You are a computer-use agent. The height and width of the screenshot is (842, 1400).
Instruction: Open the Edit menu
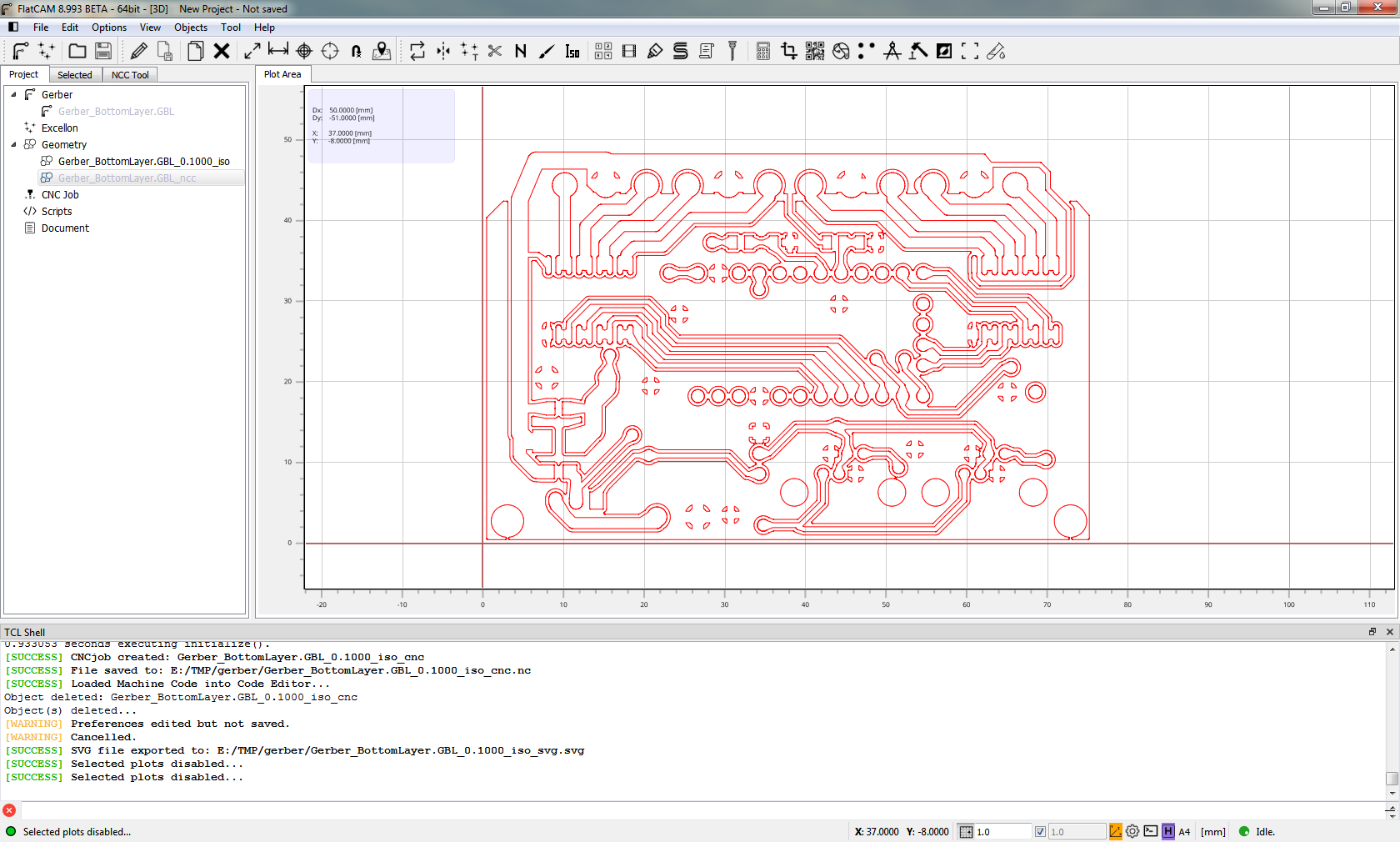click(70, 28)
